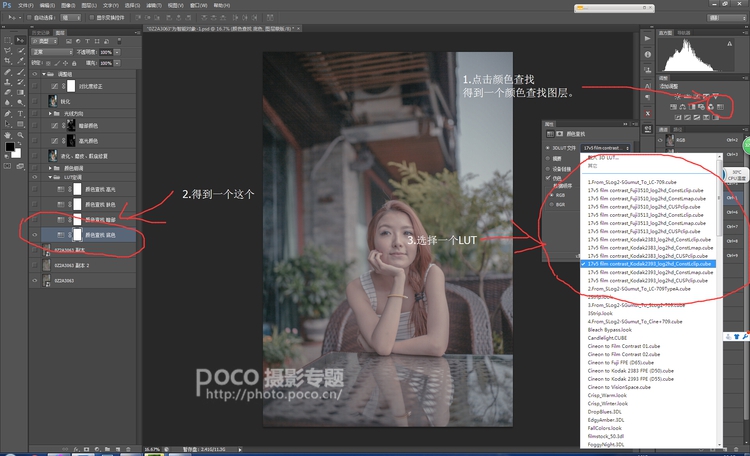Toggle the Dither checkbox in Properties
Screen dimensions: 750x456
548,178
